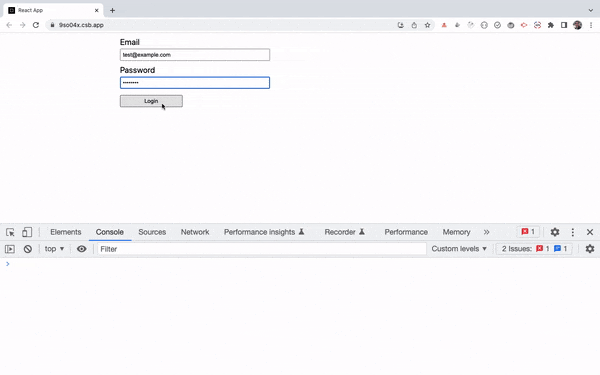Open the Extensions puzzle piece menu
This screenshot has width=600, height=375.
(551, 25)
